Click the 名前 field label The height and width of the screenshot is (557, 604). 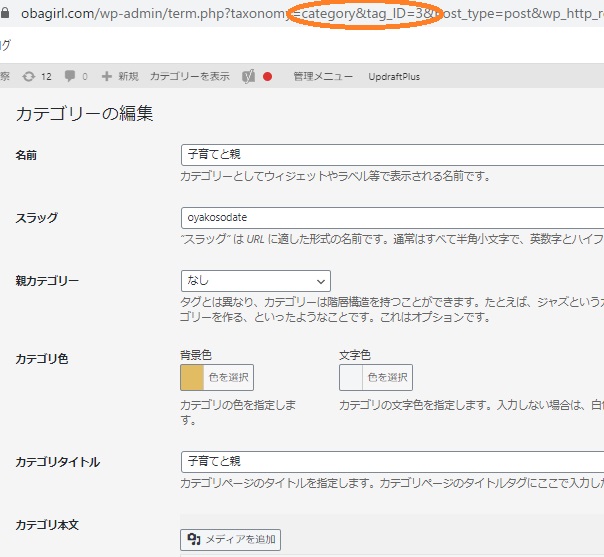point(26,155)
